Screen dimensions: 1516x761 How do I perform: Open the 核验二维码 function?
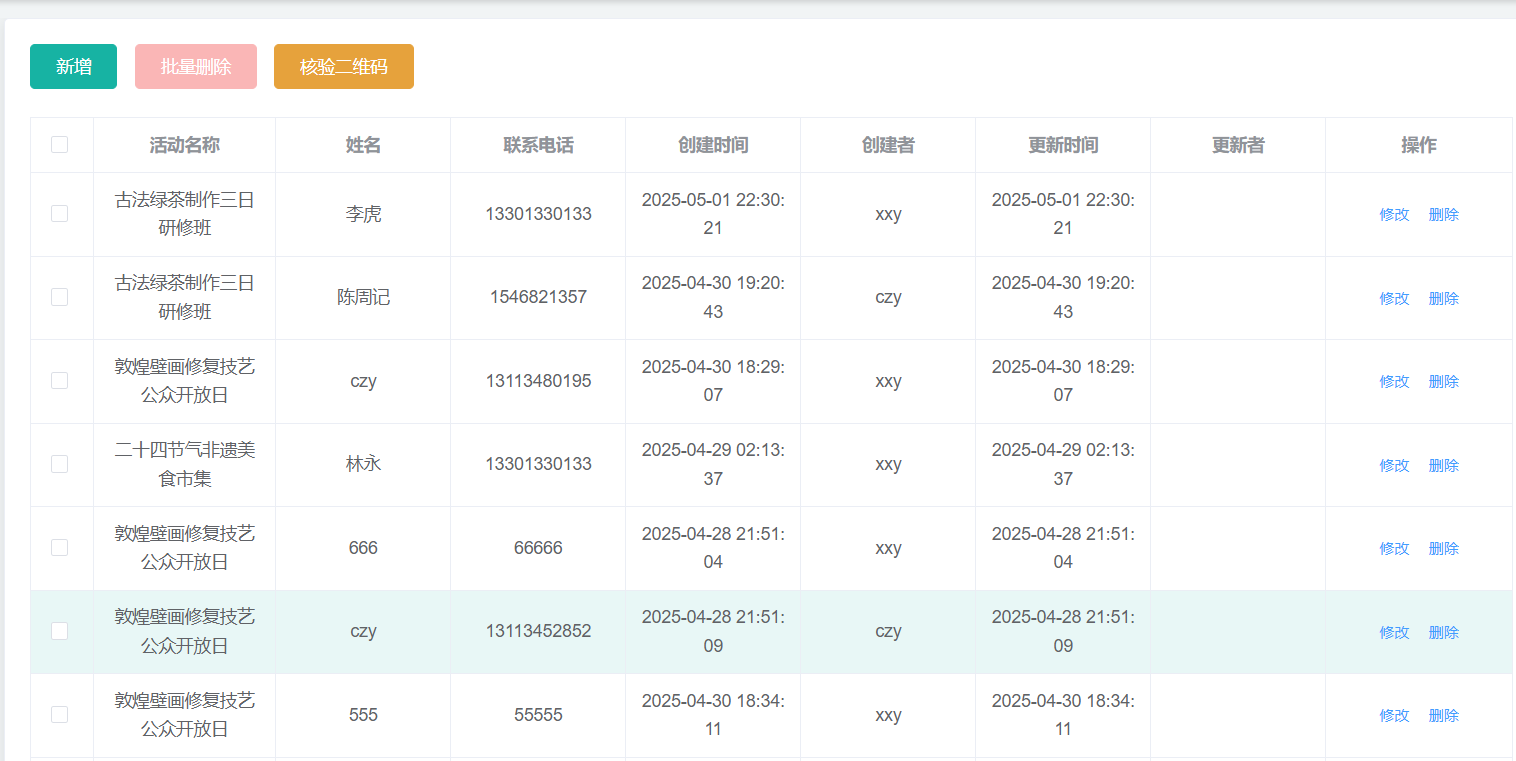[x=343, y=67]
